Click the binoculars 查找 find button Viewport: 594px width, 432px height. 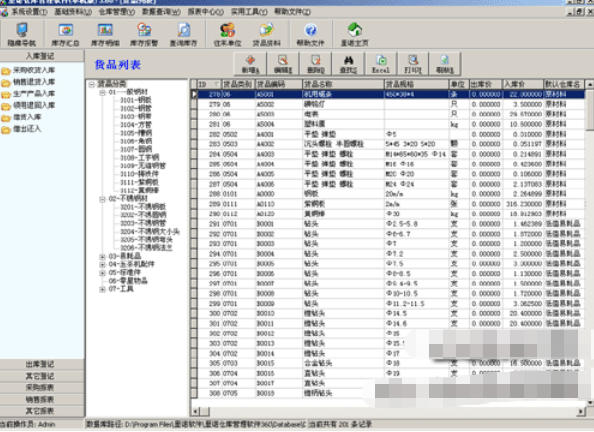pyautogui.click(x=348, y=64)
